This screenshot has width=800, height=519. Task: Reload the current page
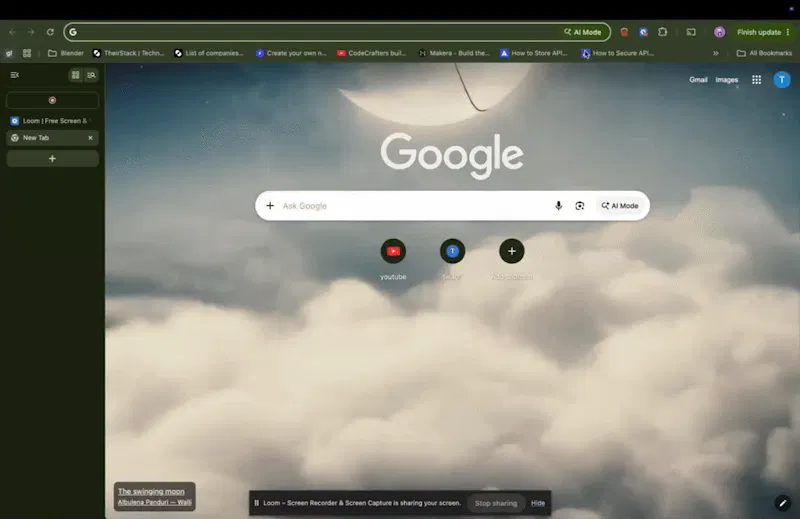pos(50,32)
